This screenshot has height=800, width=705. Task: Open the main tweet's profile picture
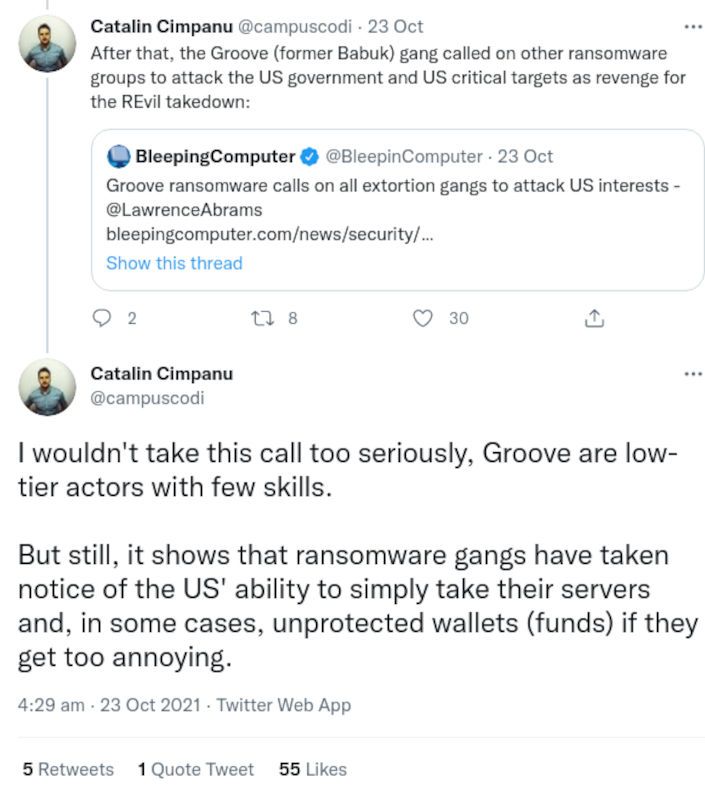click(47, 387)
